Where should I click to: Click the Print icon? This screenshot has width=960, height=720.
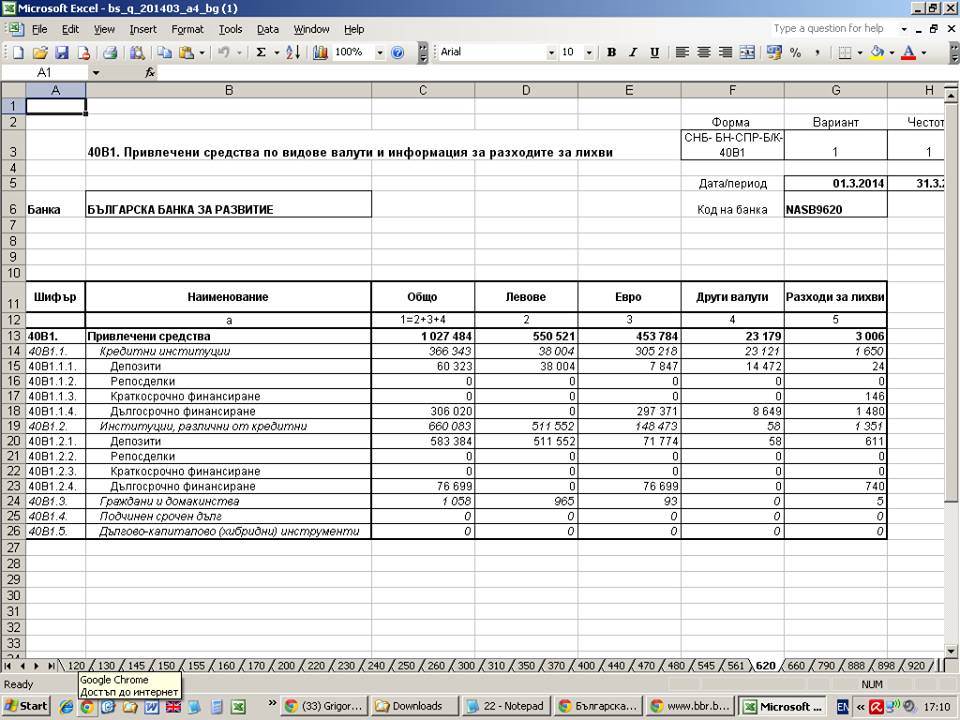coord(110,52)
